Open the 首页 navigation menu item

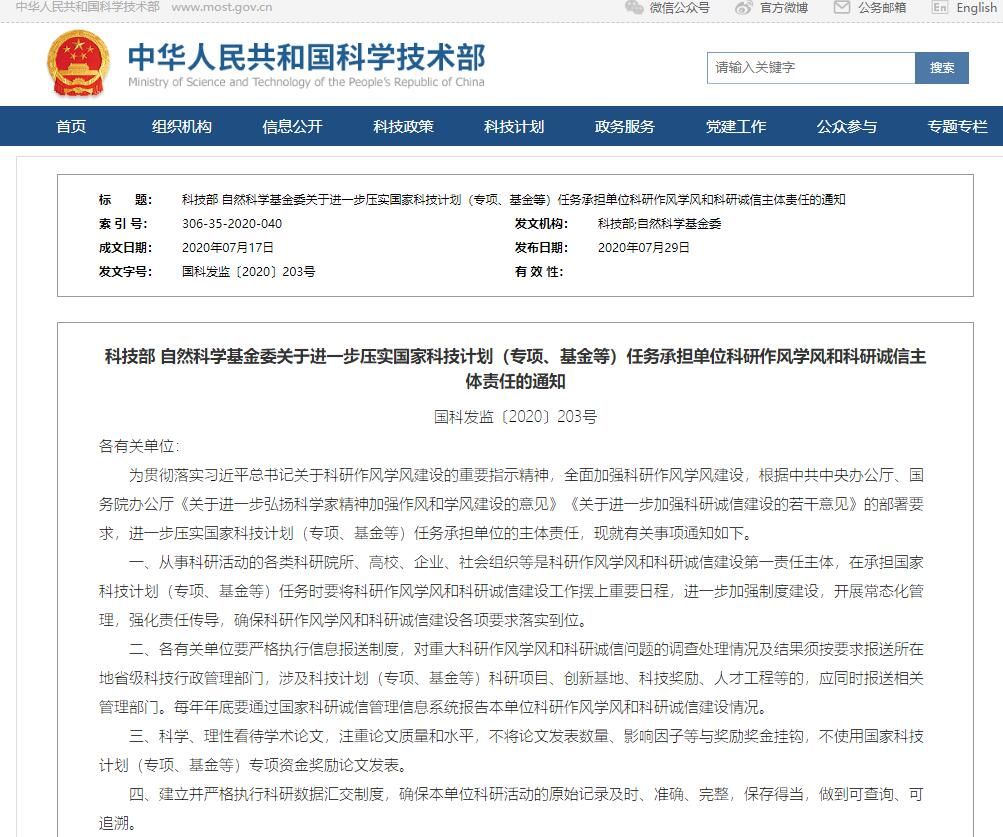[71, 127]
